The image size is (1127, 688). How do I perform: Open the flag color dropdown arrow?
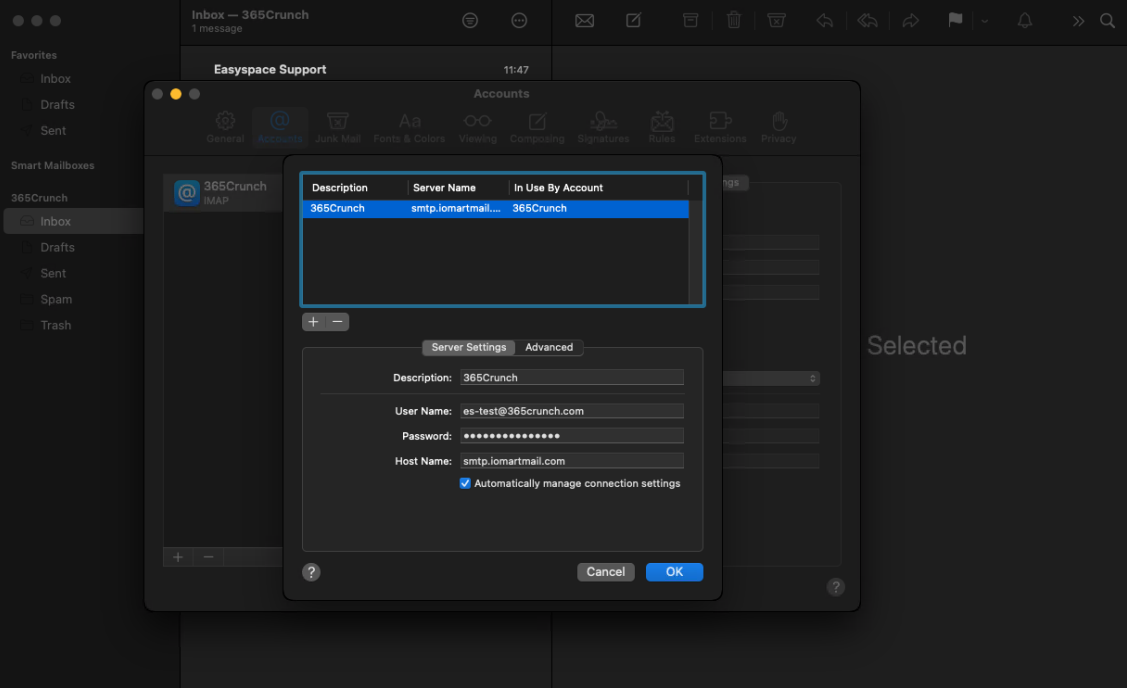pyautogui.click(x=985, y=21)
